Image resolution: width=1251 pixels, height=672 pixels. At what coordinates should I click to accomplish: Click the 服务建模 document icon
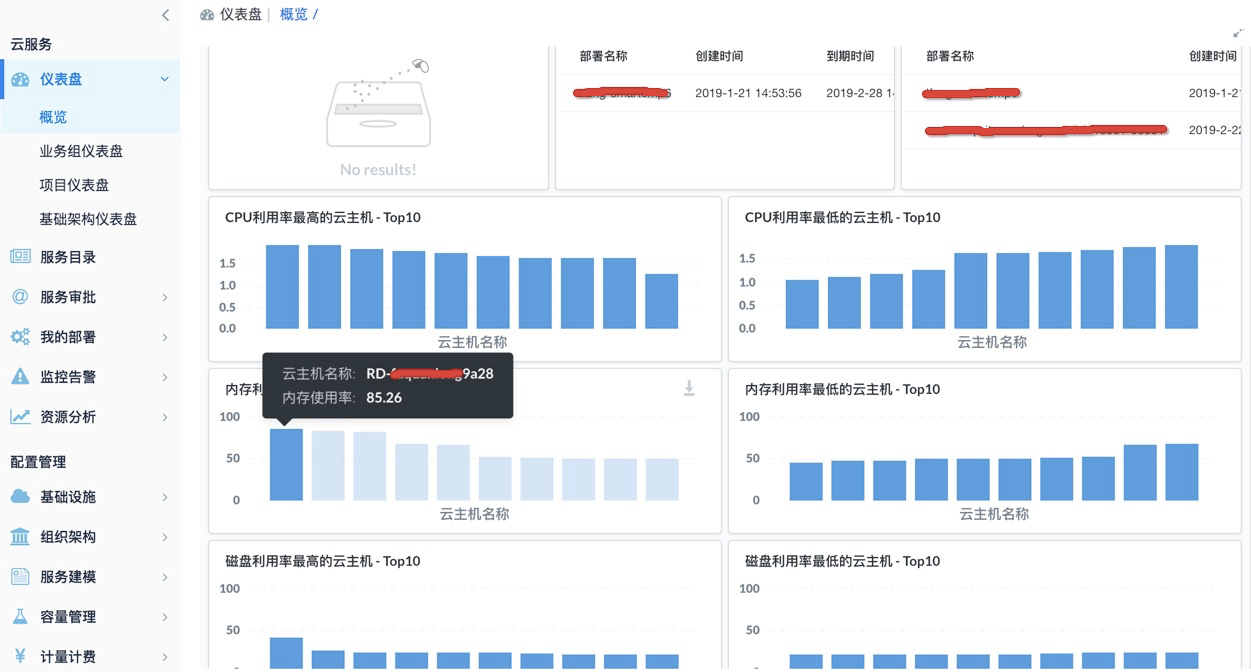click(x=20, y=577)
